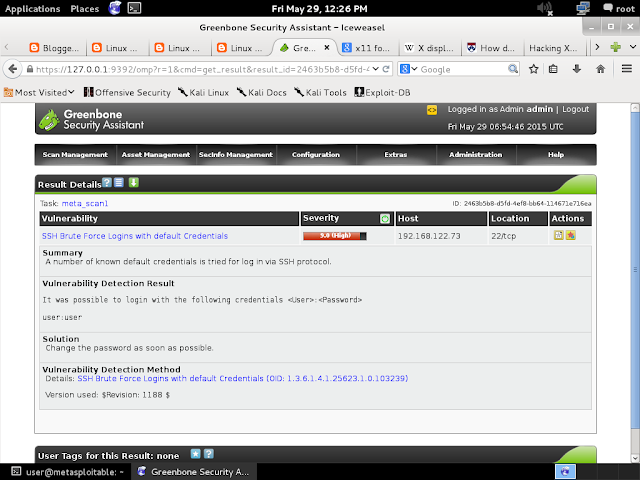Open the Greenbone Help menu

556,155
